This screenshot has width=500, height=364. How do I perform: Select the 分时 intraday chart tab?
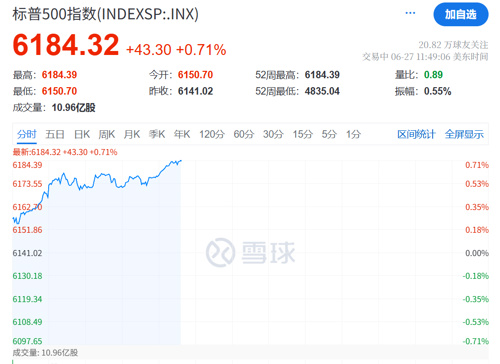(x=27, y=134)
